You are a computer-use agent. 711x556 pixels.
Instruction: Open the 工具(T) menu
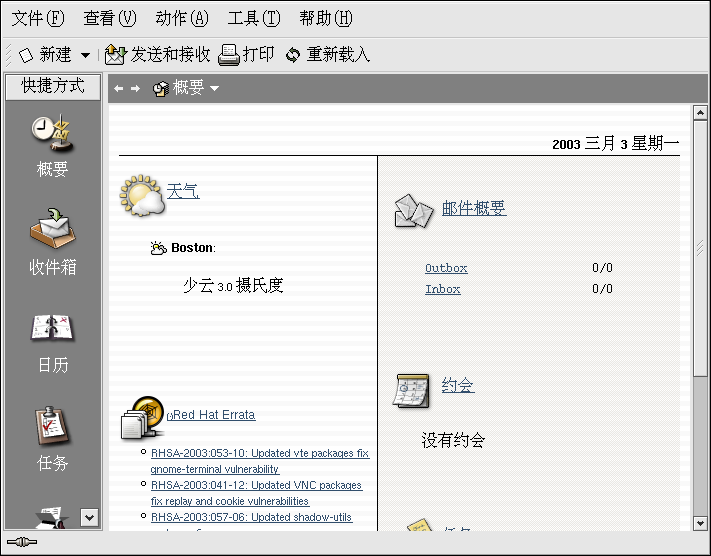pos(254,18)
